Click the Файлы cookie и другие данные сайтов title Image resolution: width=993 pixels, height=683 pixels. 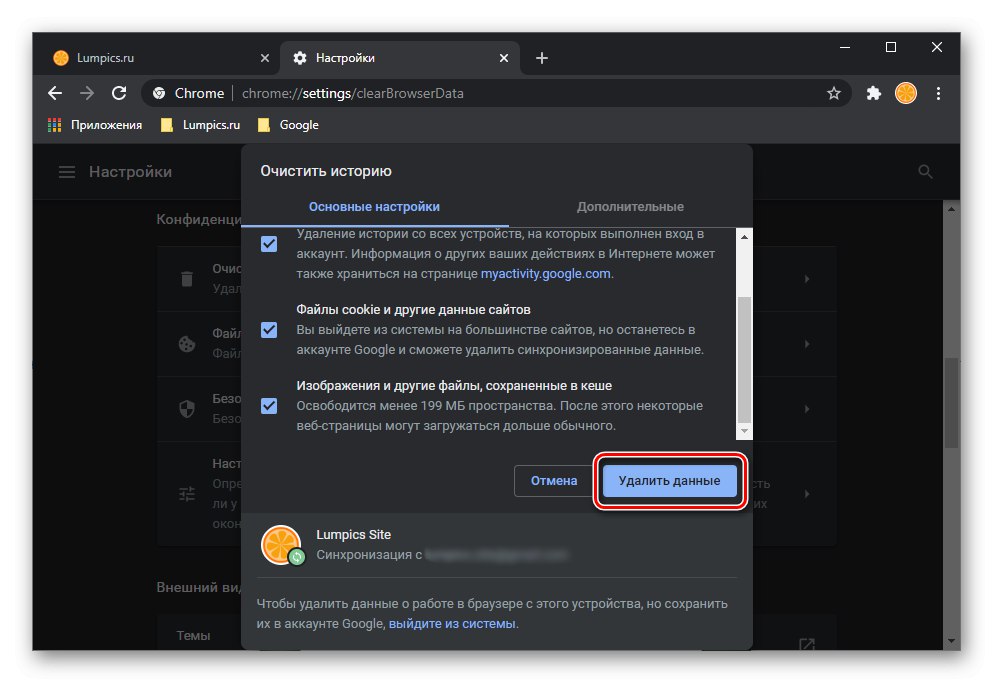pos(414,310)
